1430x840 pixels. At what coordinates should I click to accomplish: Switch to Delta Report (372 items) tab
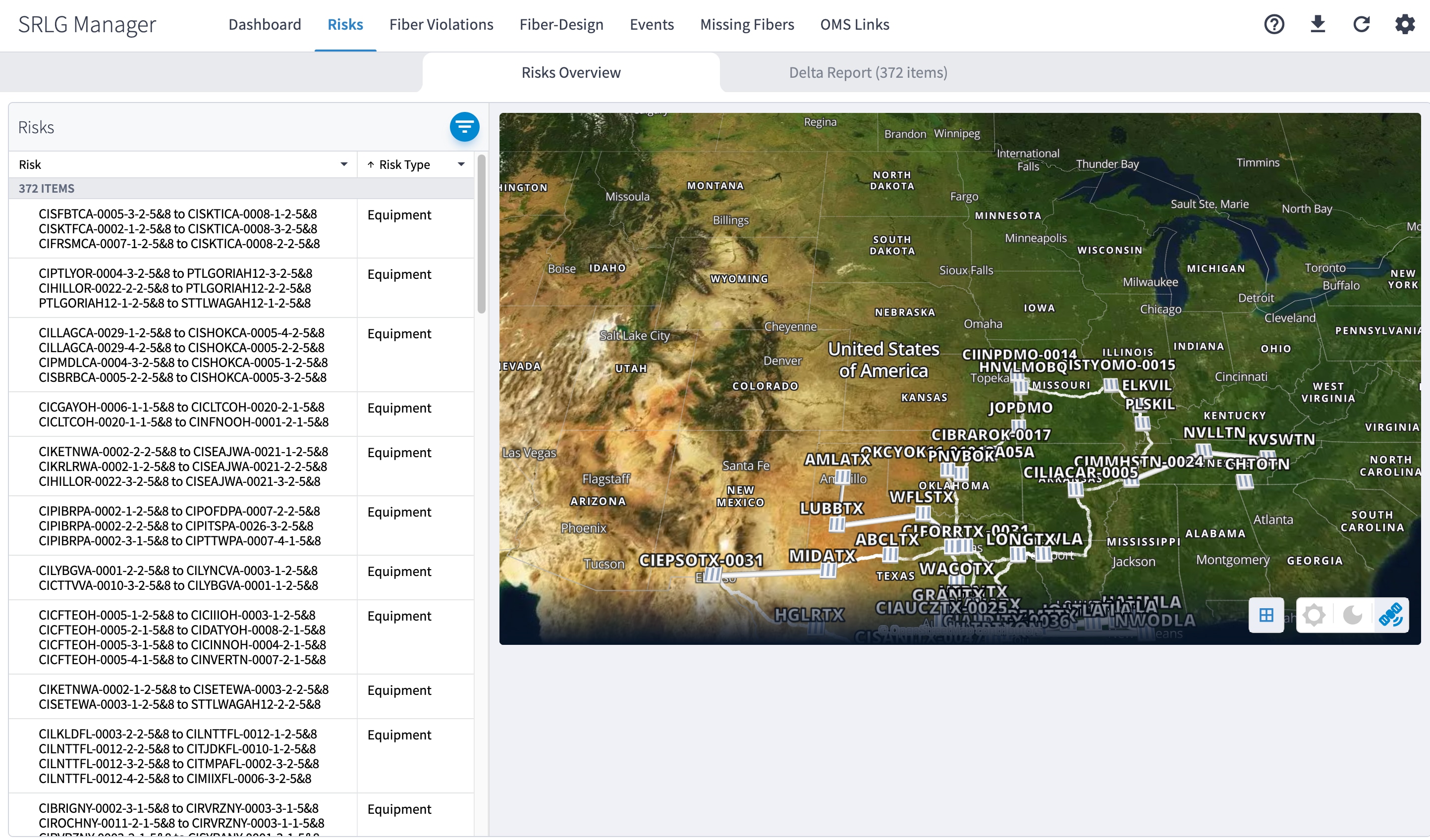[868, 73]
